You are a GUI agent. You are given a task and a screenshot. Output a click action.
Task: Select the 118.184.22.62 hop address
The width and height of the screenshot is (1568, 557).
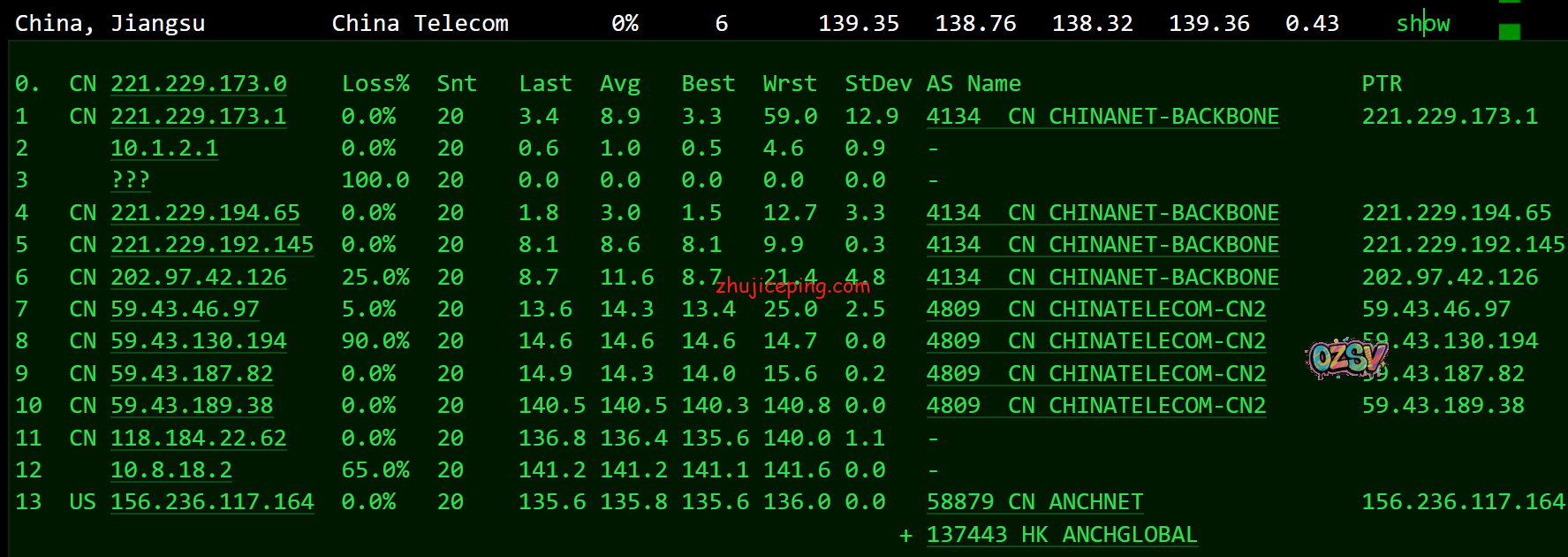click(x=198, y=439)
